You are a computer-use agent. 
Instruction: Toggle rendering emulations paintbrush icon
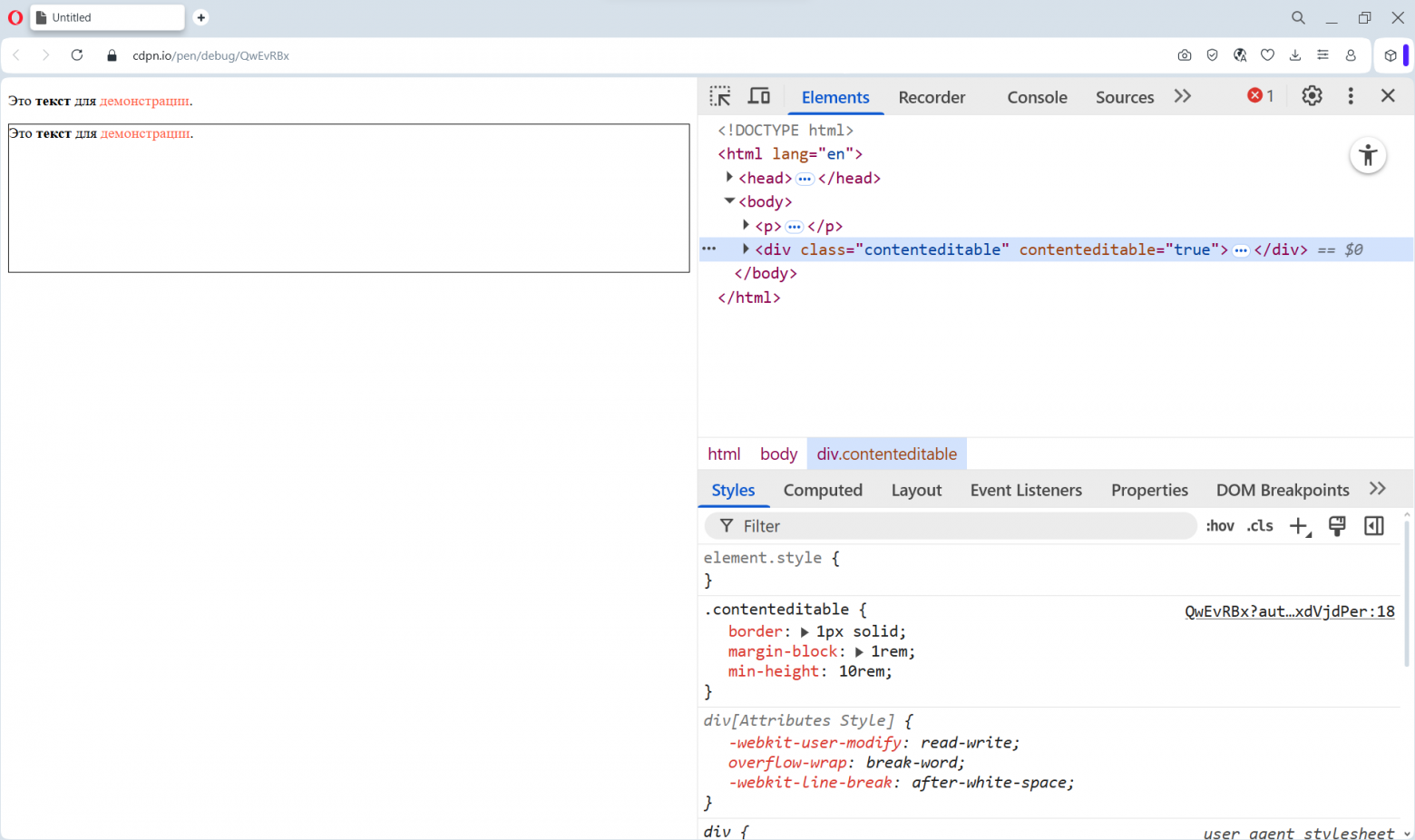pyautogui.click(x=1337, y=526)
